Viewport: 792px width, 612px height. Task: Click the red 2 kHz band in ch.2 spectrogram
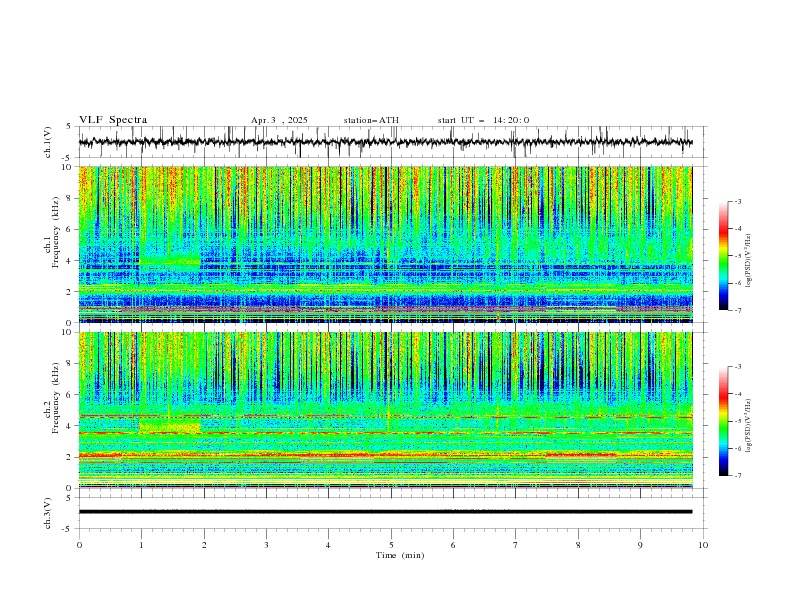tap(385, 455)
